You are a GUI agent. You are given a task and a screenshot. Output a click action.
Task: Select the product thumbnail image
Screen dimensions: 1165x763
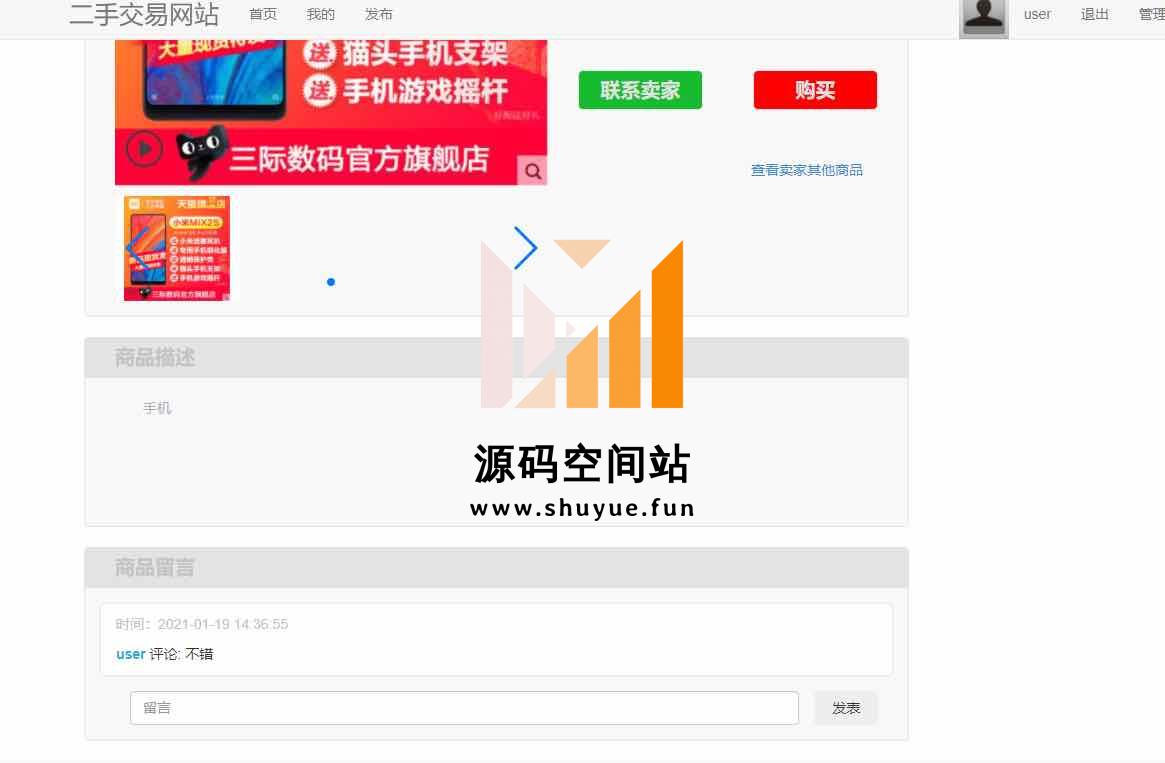177,248
